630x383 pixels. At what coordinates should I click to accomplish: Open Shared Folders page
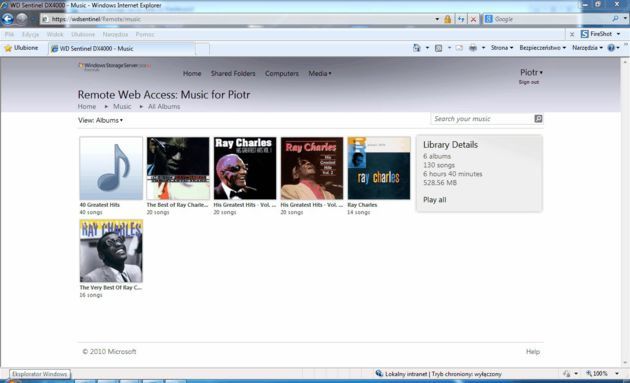pos(233,74)
